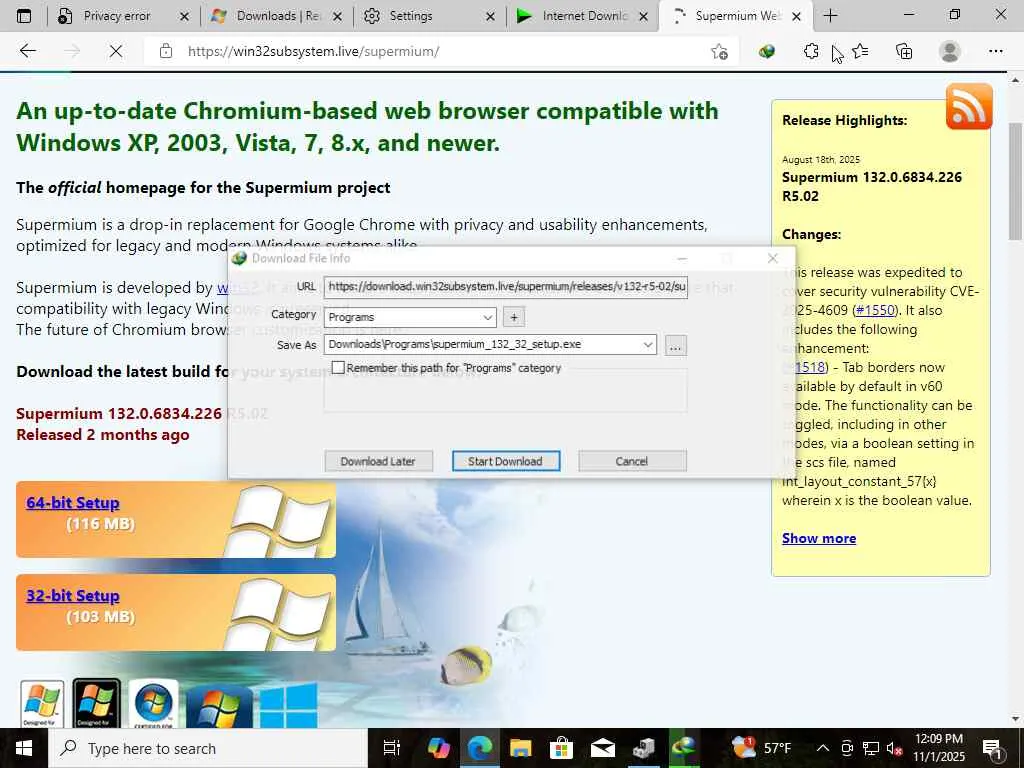Click the Microsoft Edge taskbar icon
The height and width of the screenshot is (768, 1024).
[480, 748]
